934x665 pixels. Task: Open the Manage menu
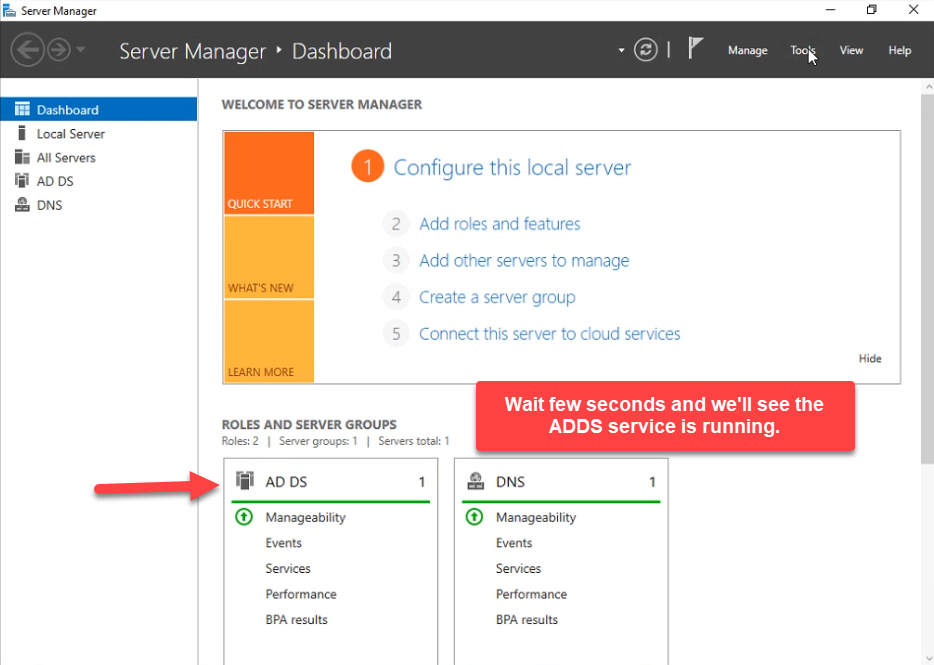pos(747,51)
